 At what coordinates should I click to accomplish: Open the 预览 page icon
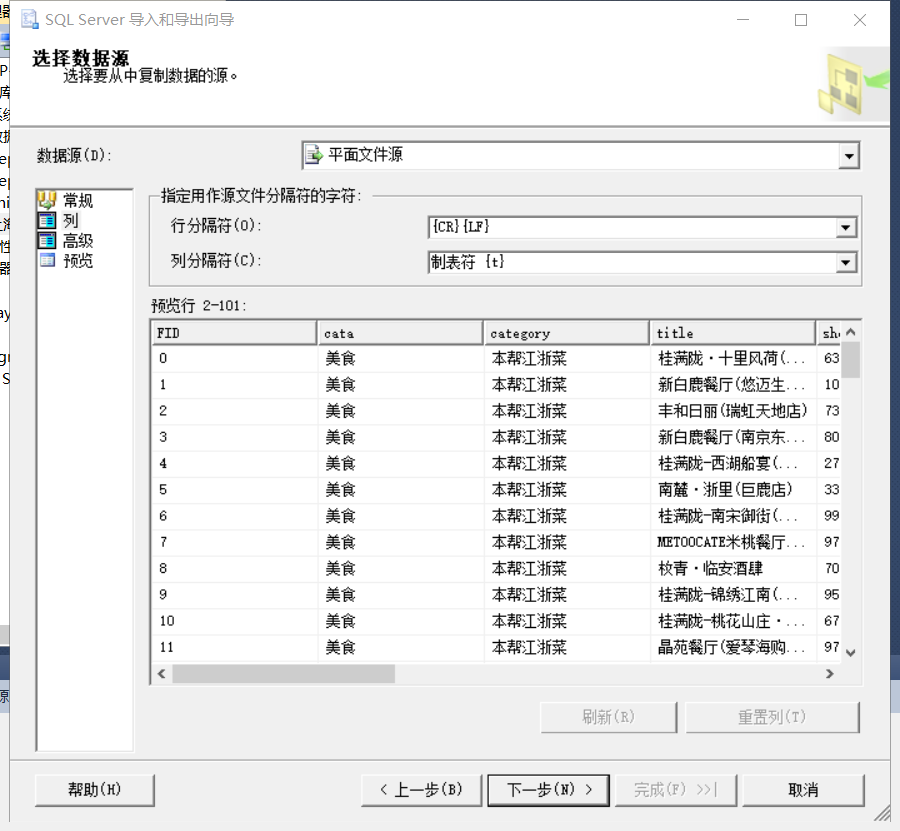[47, 261]
